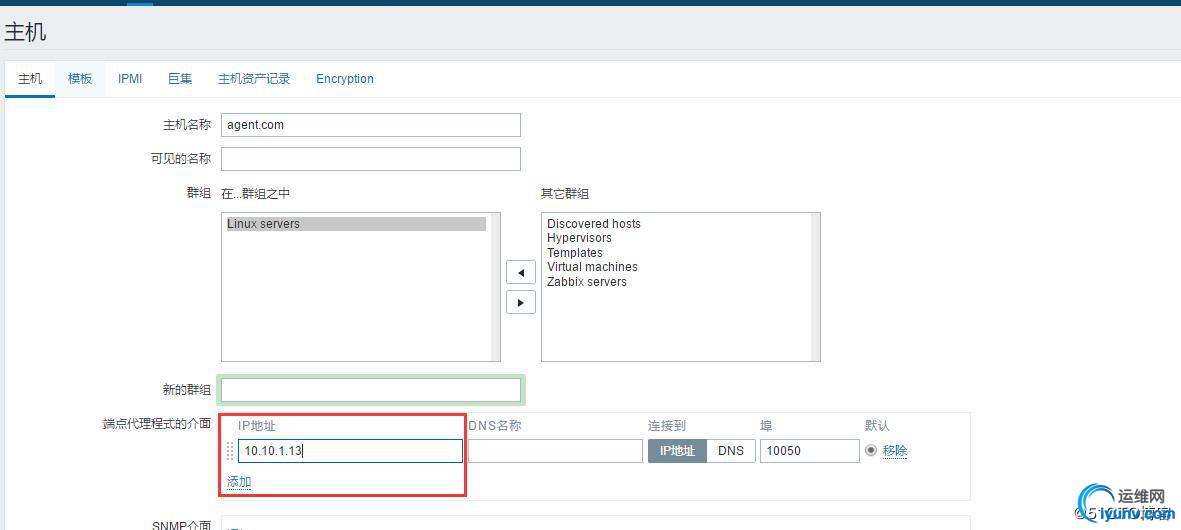
Task: Click the in-groups list scrollbar
Action: click(495, 287)
